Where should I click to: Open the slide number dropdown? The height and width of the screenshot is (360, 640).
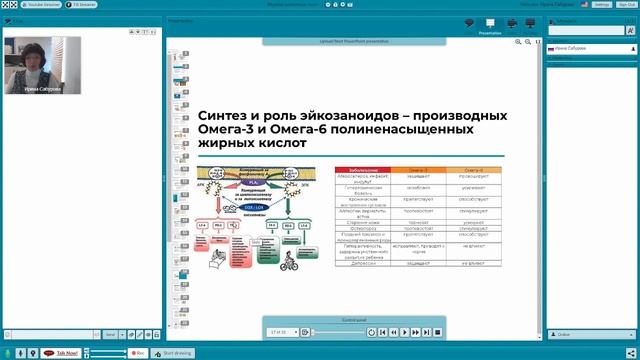282,332
